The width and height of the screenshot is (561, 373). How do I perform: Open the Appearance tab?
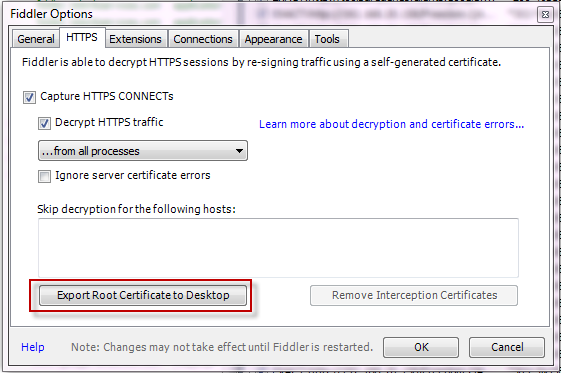coord(273,39)
